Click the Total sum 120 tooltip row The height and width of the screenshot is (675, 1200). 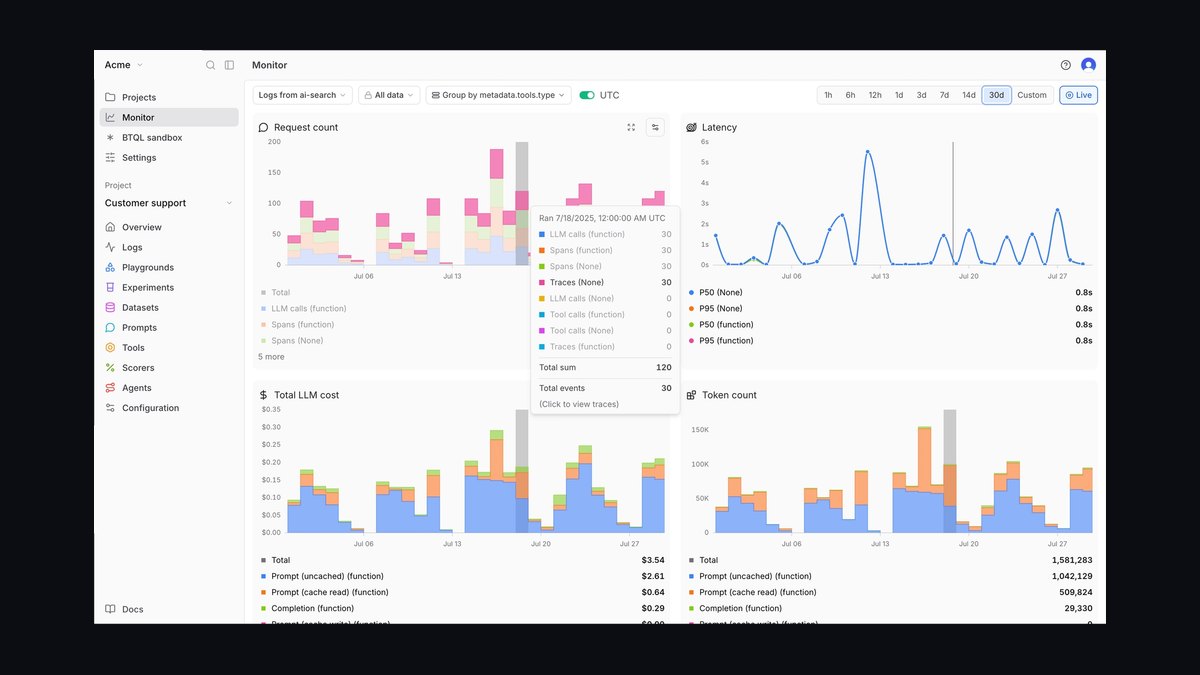(x=605, y=367)
